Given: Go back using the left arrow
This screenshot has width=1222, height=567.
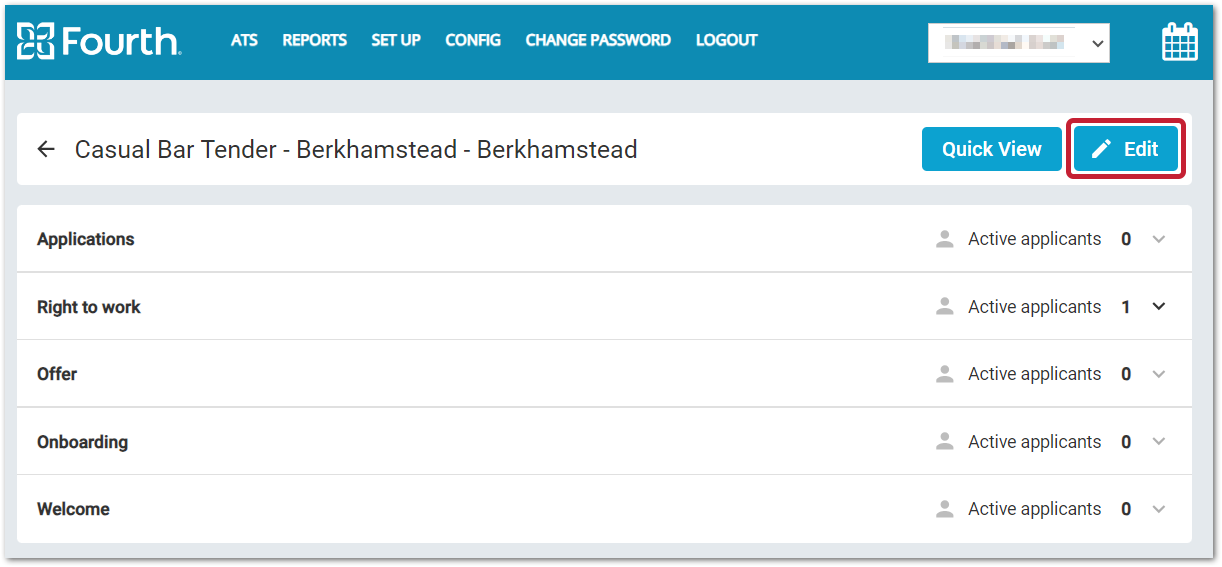Looking at the screenshot, I should coord(46,150).
